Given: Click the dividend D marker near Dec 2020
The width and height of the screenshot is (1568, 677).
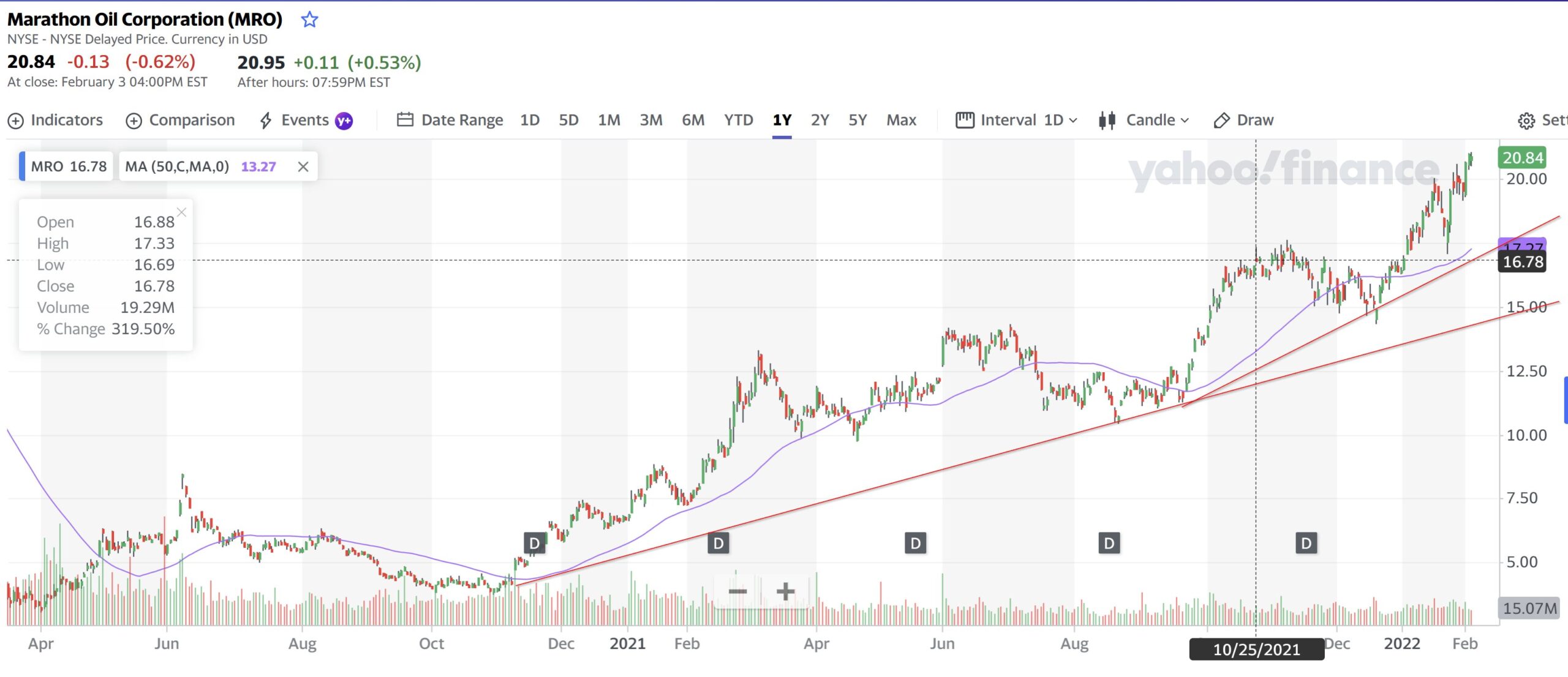Looking at the screenshot, I should click(x=534, y=543).
